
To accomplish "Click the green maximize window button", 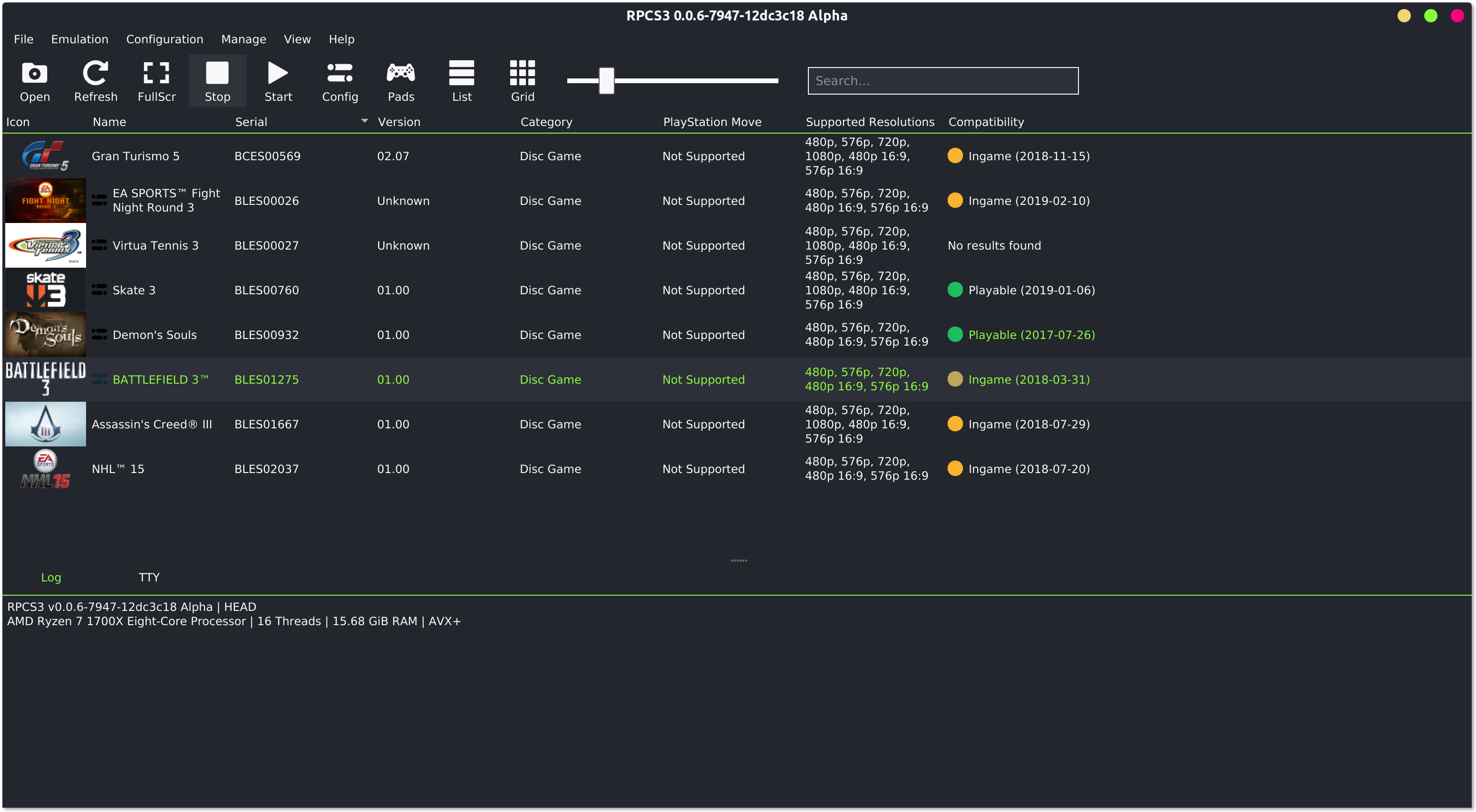I will pyautogui.click(x=1431, y=16).
